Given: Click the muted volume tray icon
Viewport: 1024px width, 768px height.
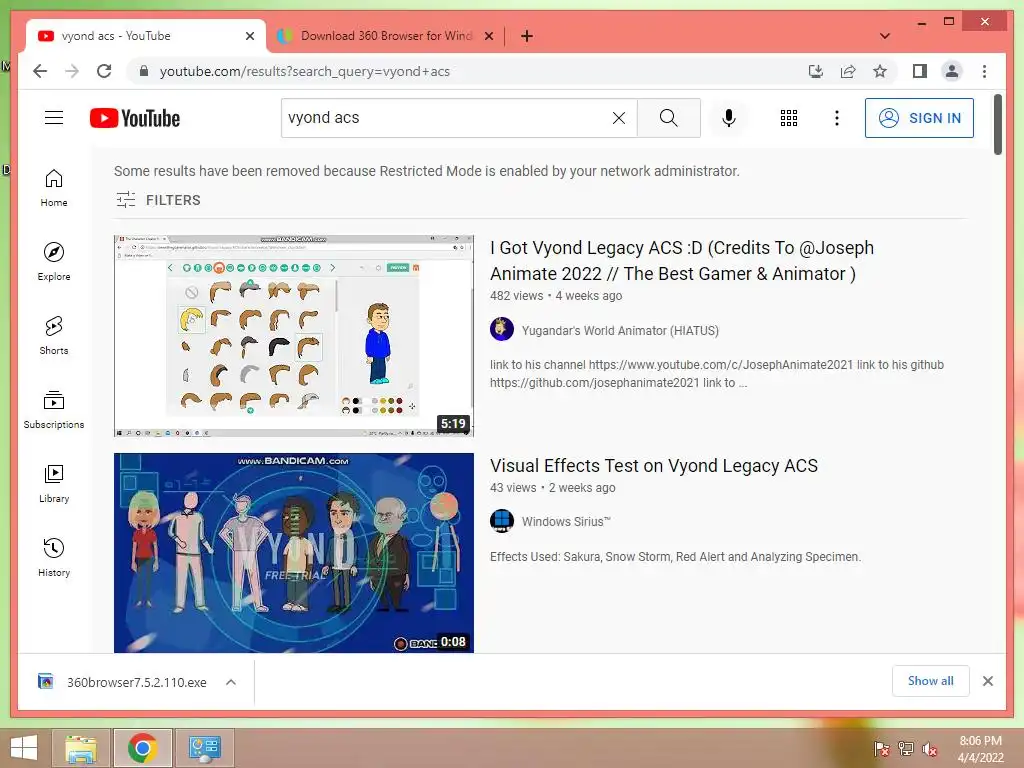Looking at the screenshot, I should 930,749.
